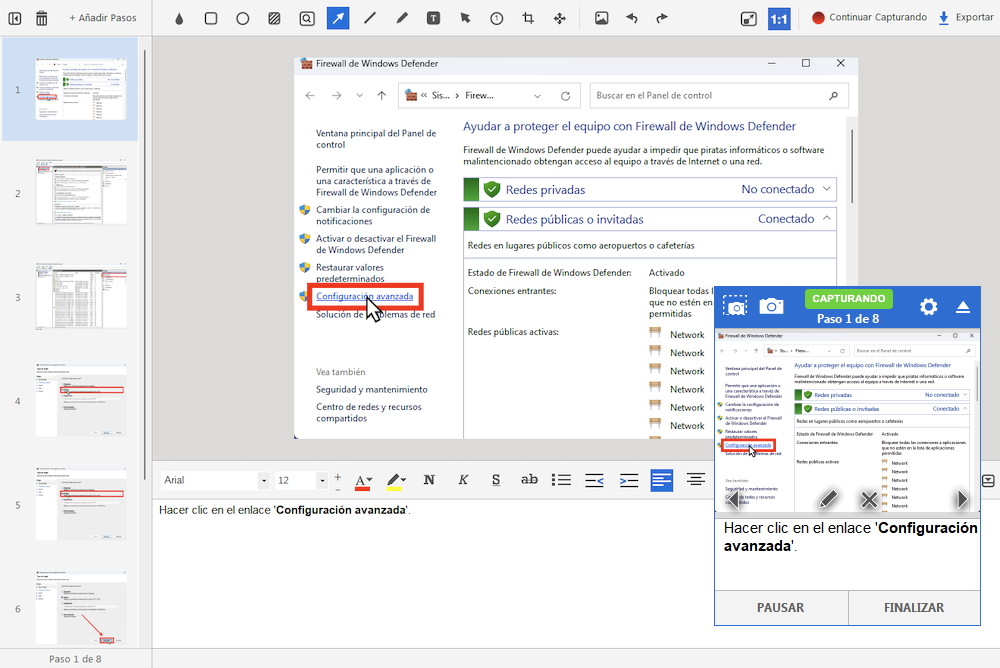Select step 2 thumbnail
This screenshot has height=668, width=1000.
[x=81, y=192]
